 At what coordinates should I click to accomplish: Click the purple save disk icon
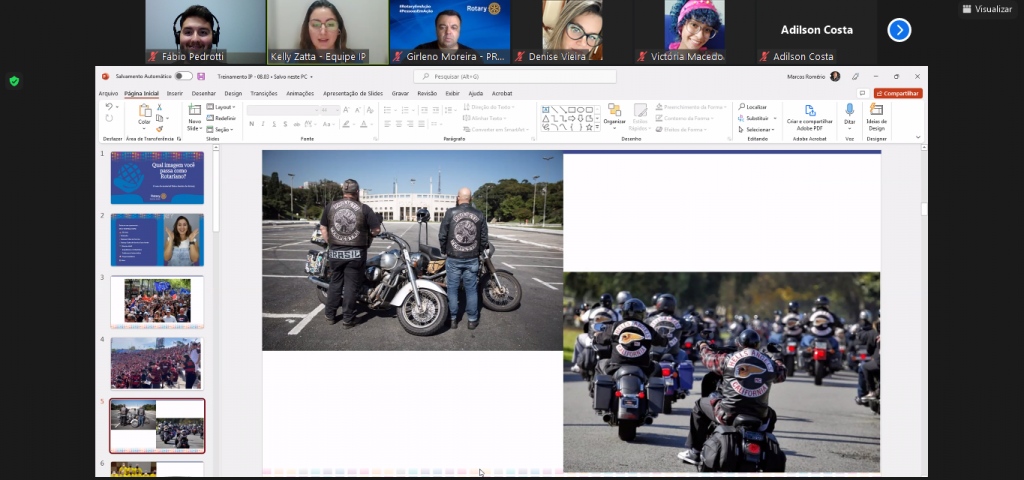point(201,76)
